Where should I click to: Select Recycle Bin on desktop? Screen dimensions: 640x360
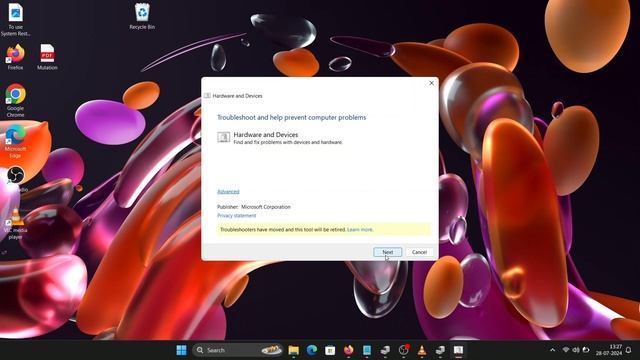(142, 16)
